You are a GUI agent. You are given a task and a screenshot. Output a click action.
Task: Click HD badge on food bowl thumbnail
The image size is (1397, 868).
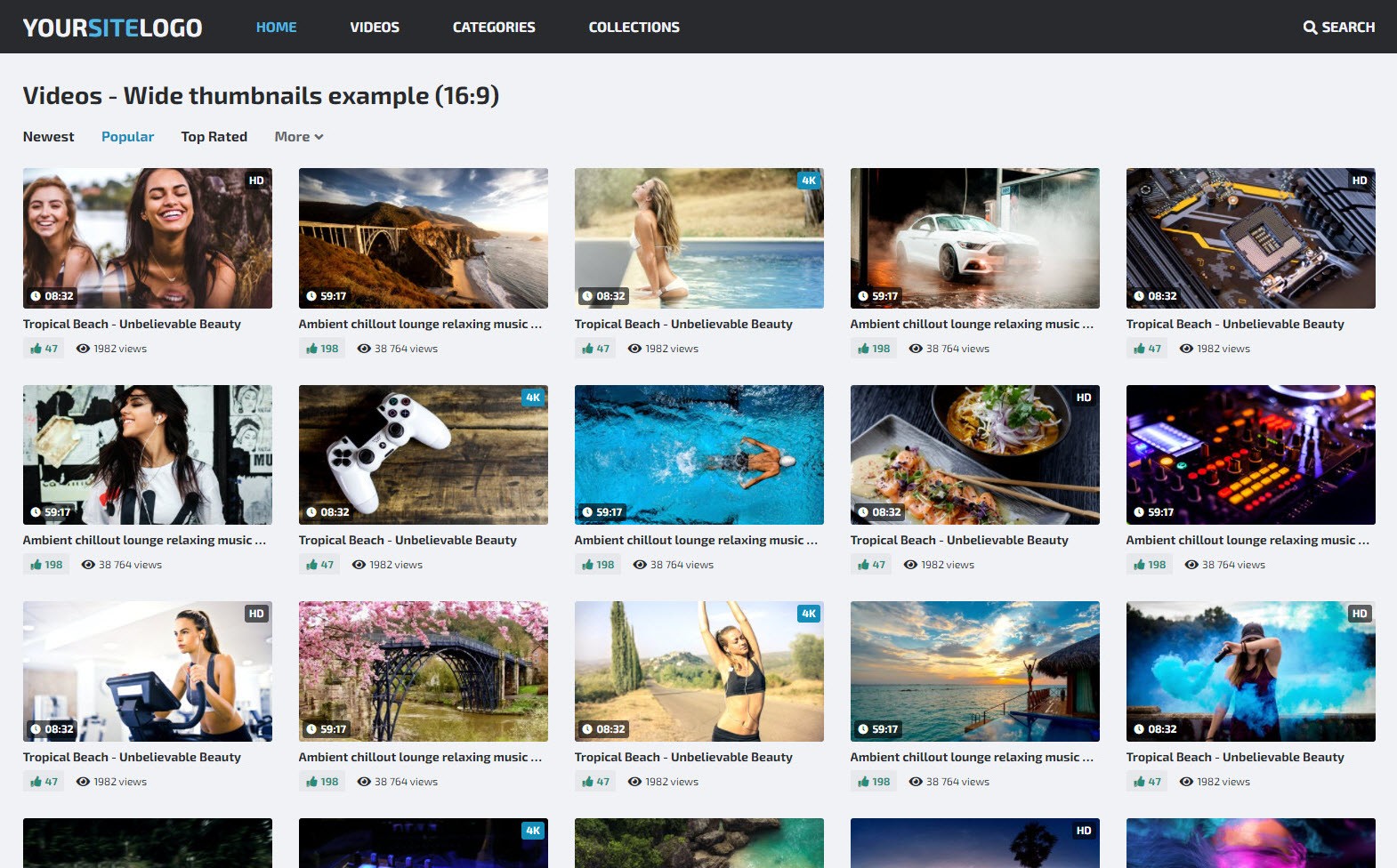1084,398
